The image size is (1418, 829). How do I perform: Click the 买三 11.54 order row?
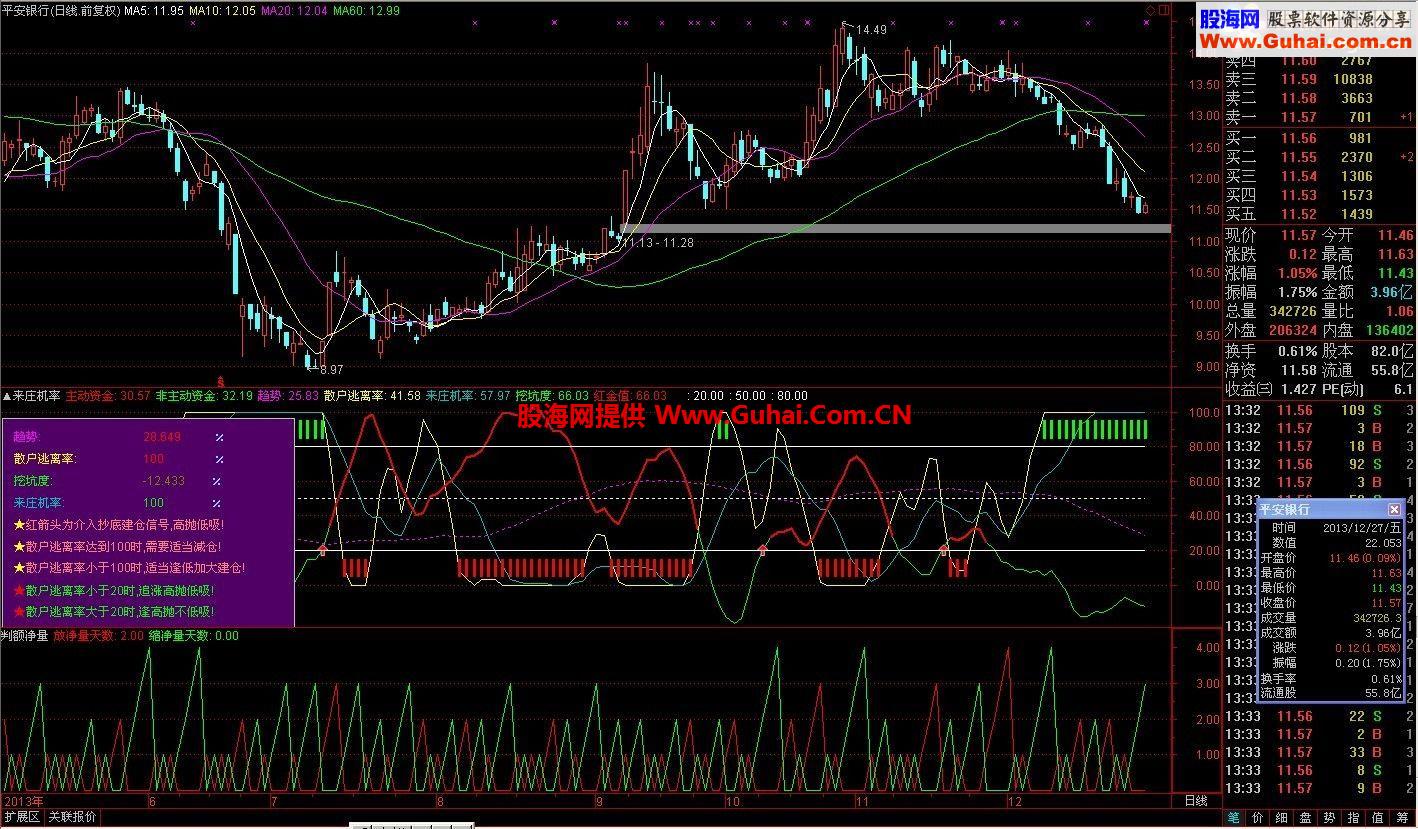point(1320,176)
